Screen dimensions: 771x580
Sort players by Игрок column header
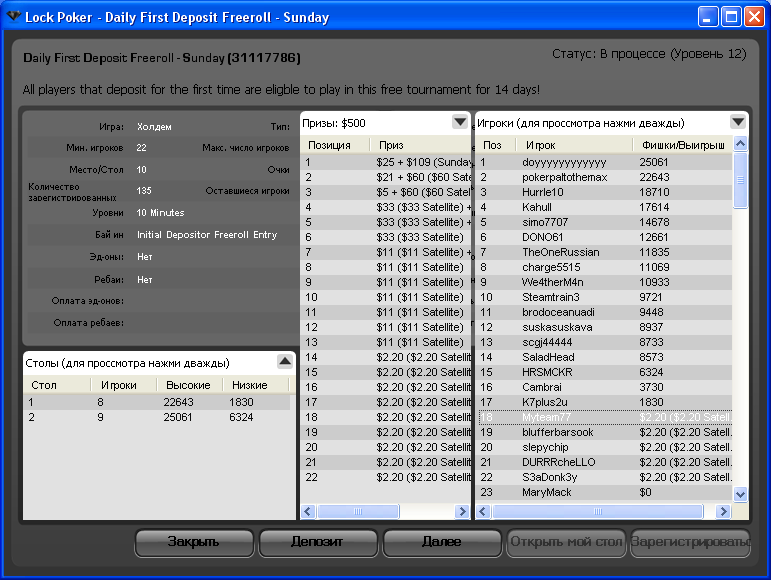tap(574, 145)
